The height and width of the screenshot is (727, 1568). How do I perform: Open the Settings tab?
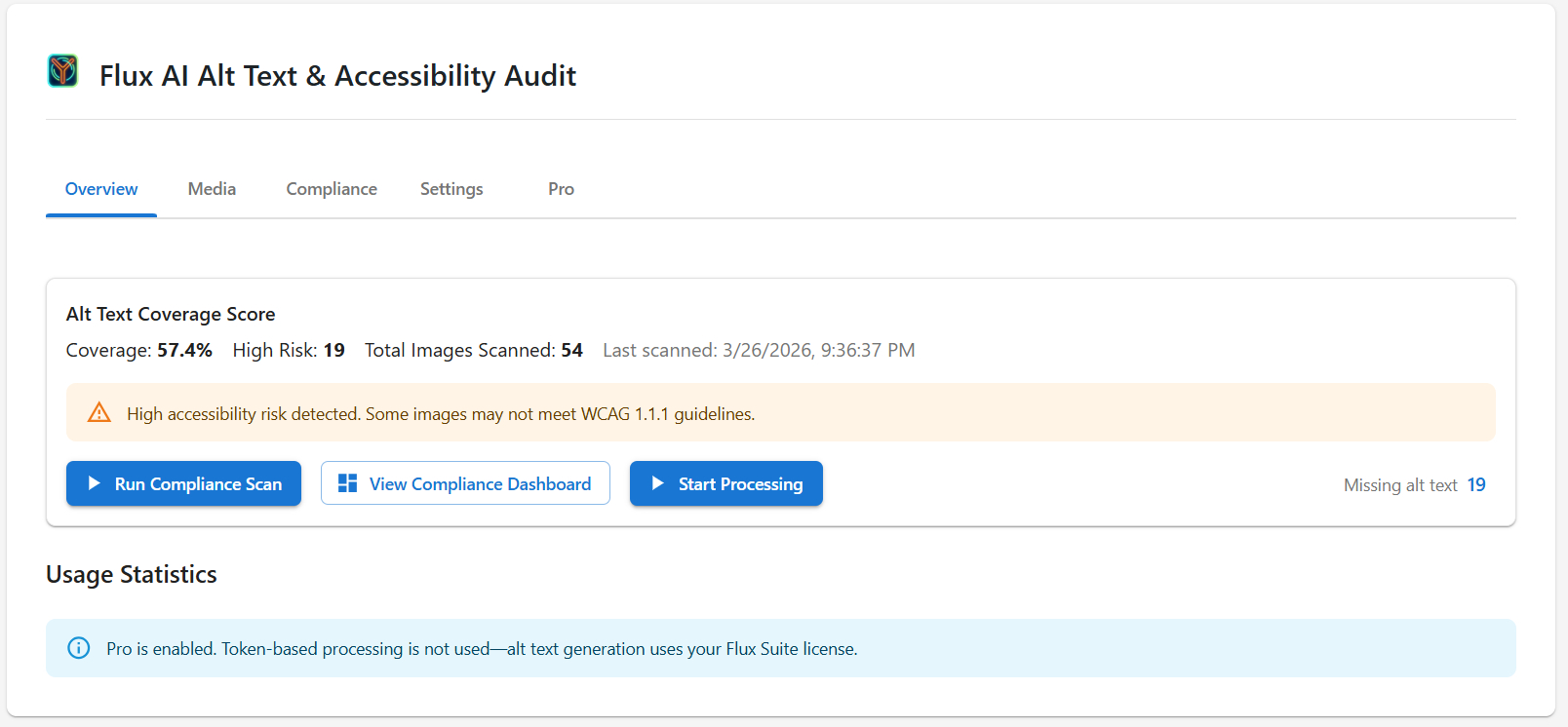[x=451, y=189]
